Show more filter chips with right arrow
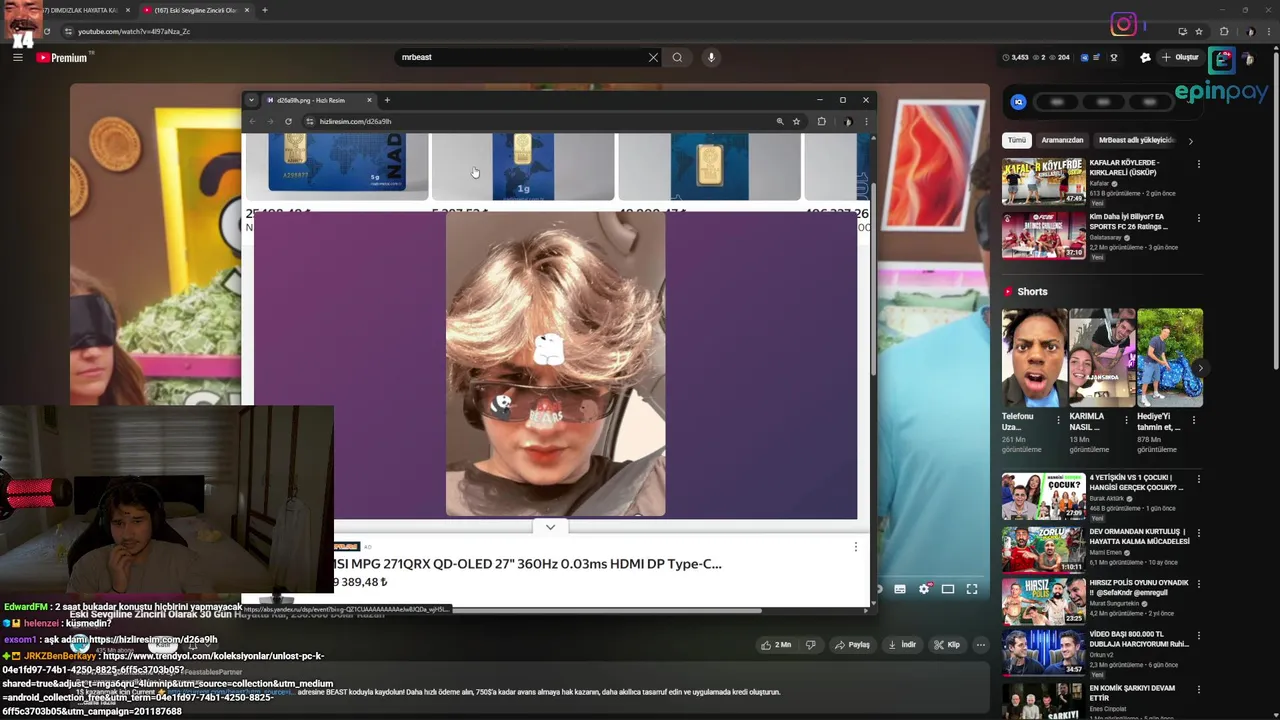1280x720 pixels. (1190, 141)
